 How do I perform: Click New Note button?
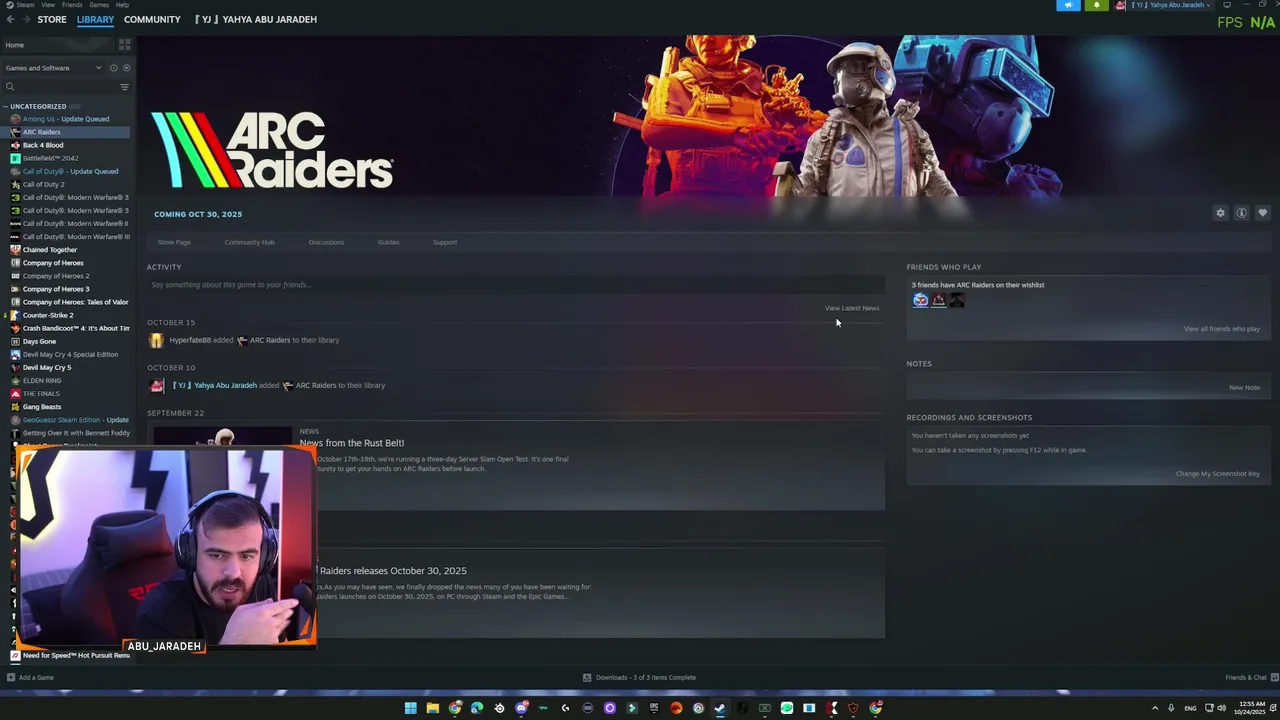1244,388
